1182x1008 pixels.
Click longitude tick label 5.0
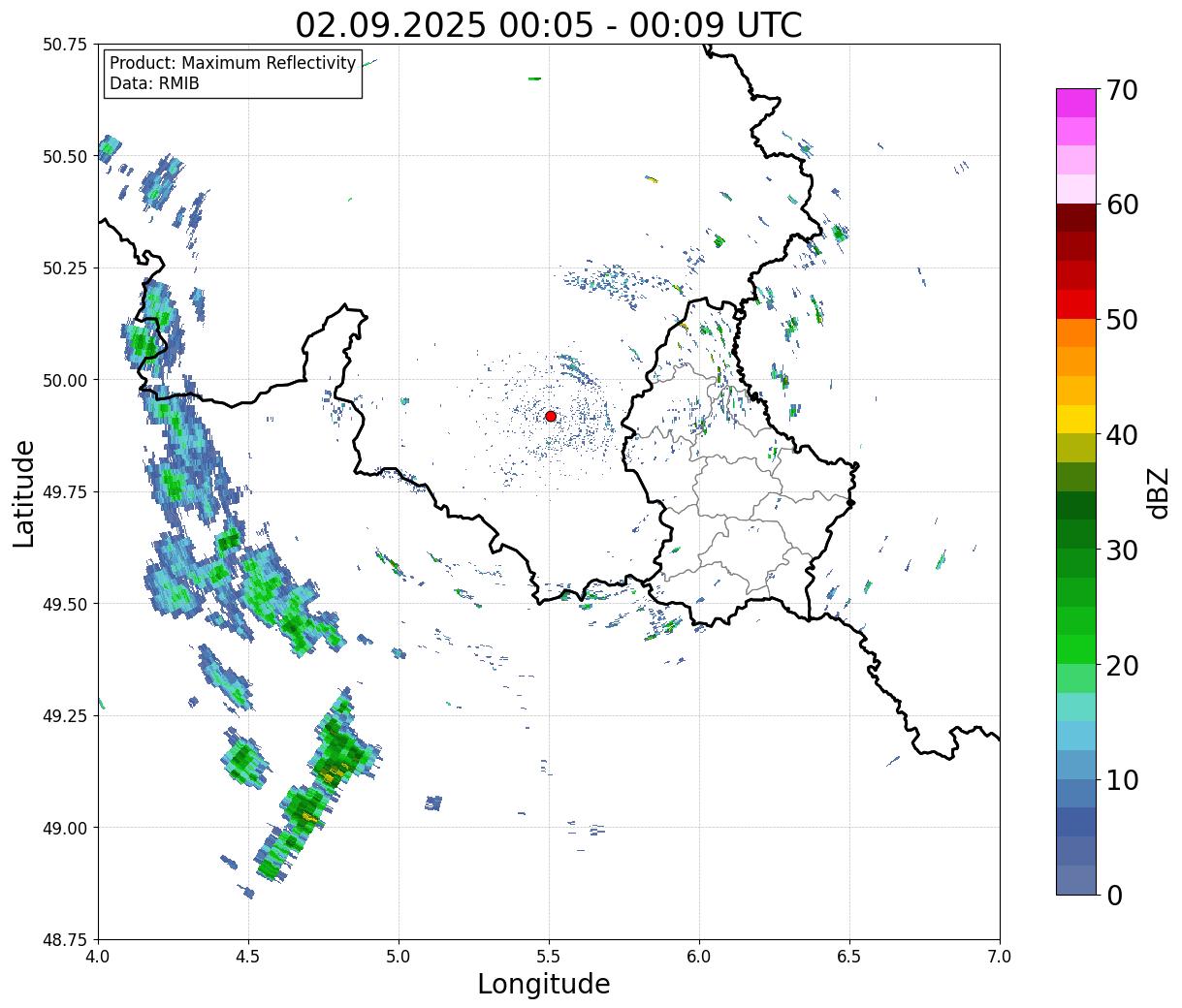[x=399, y=957]
